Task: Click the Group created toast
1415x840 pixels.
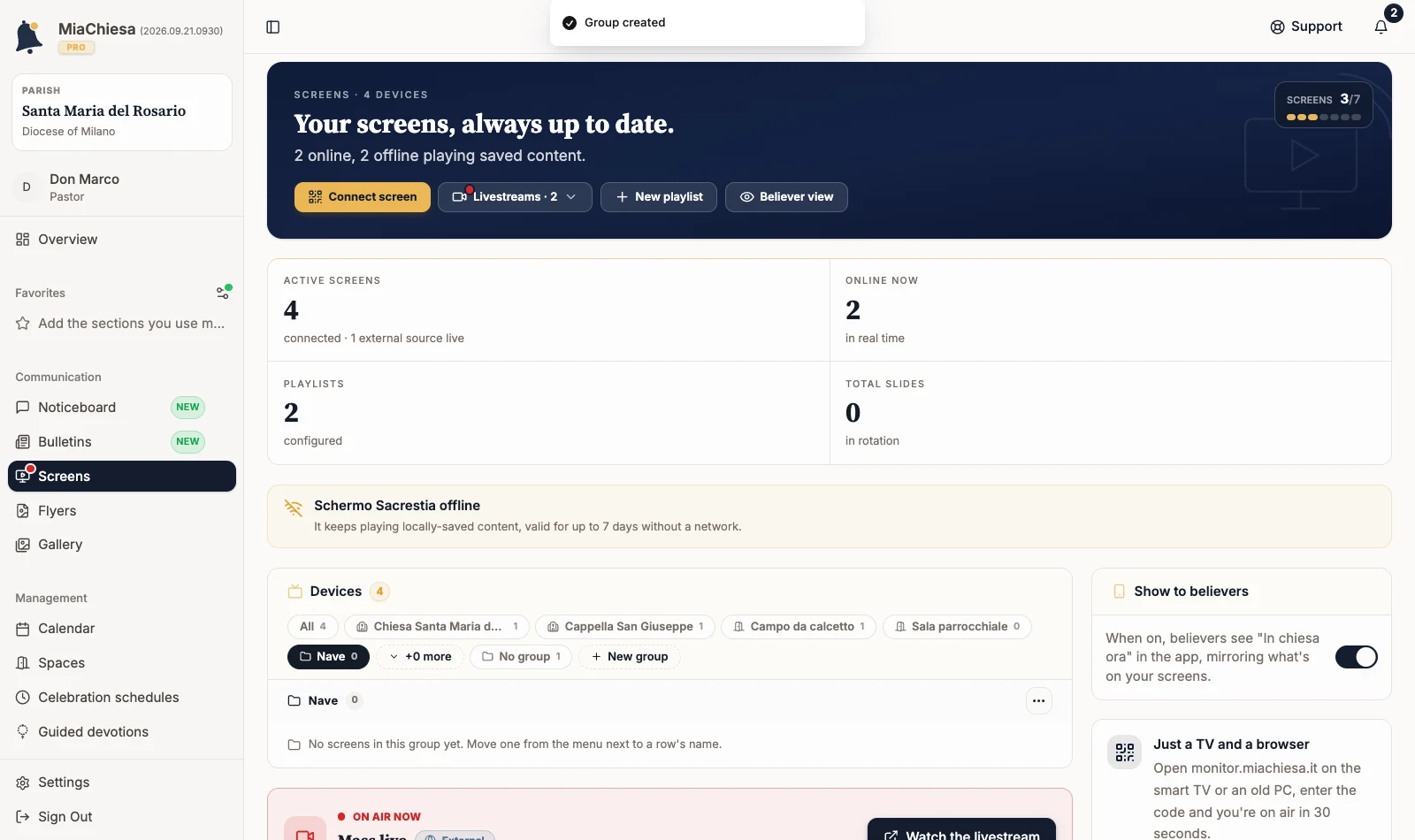Action: pos(707,23)
